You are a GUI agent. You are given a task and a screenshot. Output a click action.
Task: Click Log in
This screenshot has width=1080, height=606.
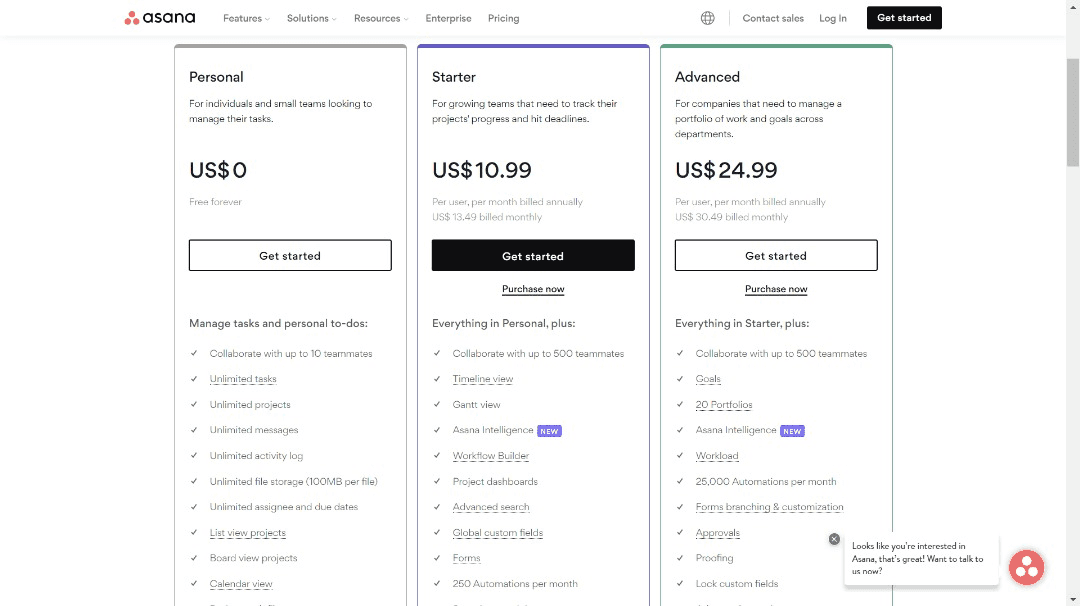pyautogui.click(x=832, y=17)
